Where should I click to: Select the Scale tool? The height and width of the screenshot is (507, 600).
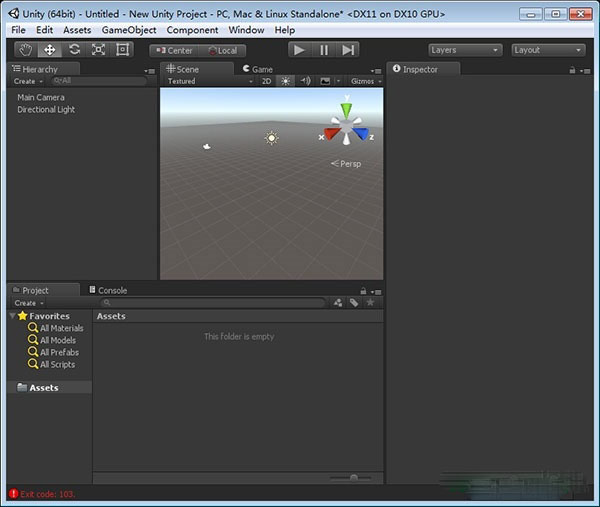[98, 50]
